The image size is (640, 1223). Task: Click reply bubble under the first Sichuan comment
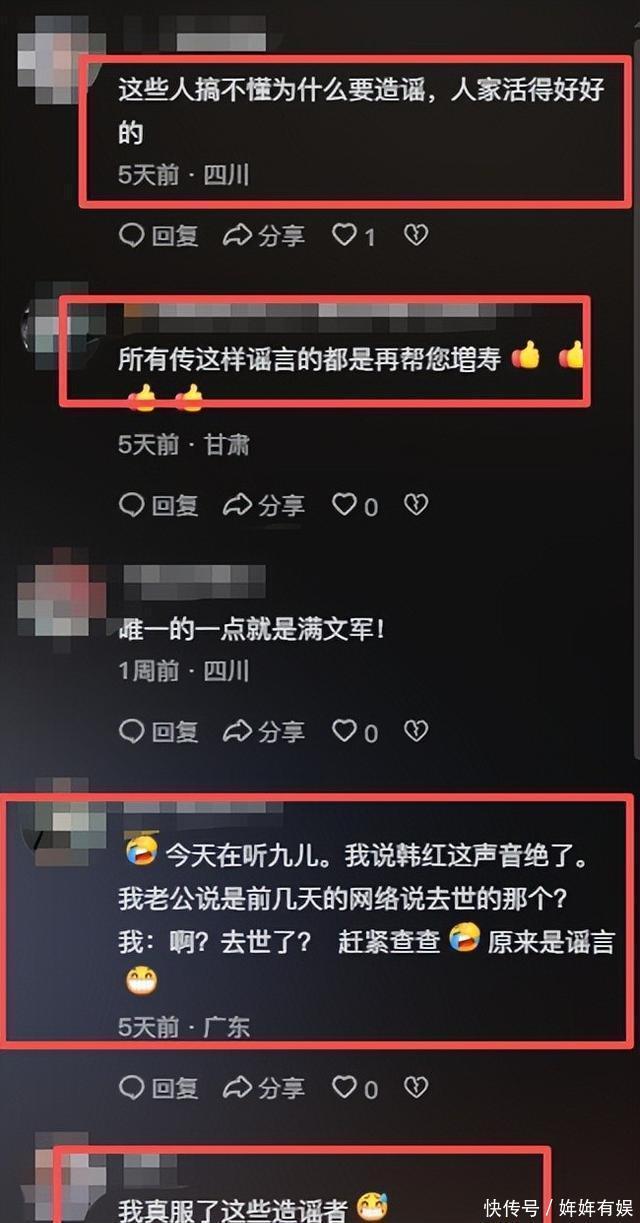pos(159,236)
